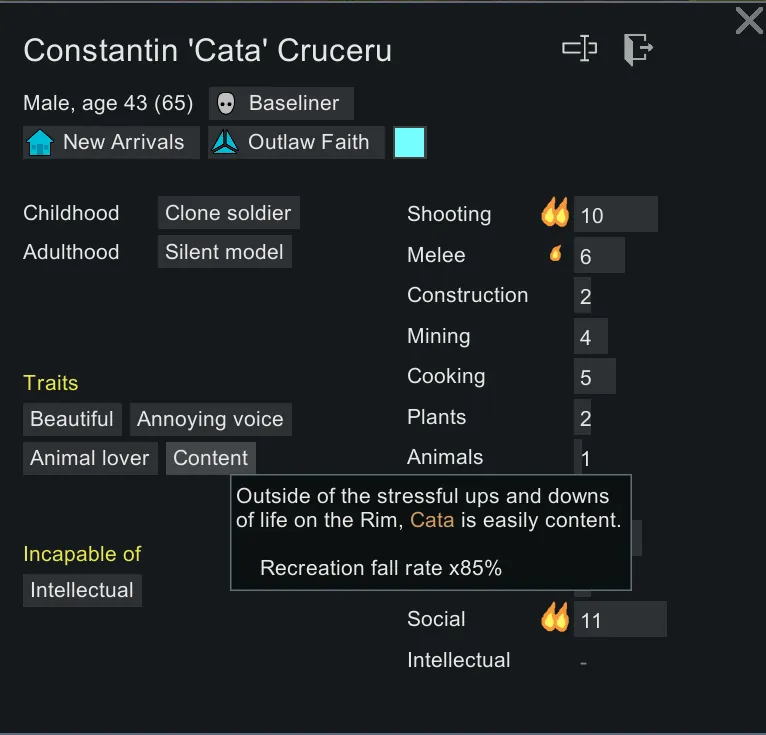The width and height of the screenshot is (766, 735).
Task: Open the Silent model adulthood backstory
Action: (x=224, y=252)
